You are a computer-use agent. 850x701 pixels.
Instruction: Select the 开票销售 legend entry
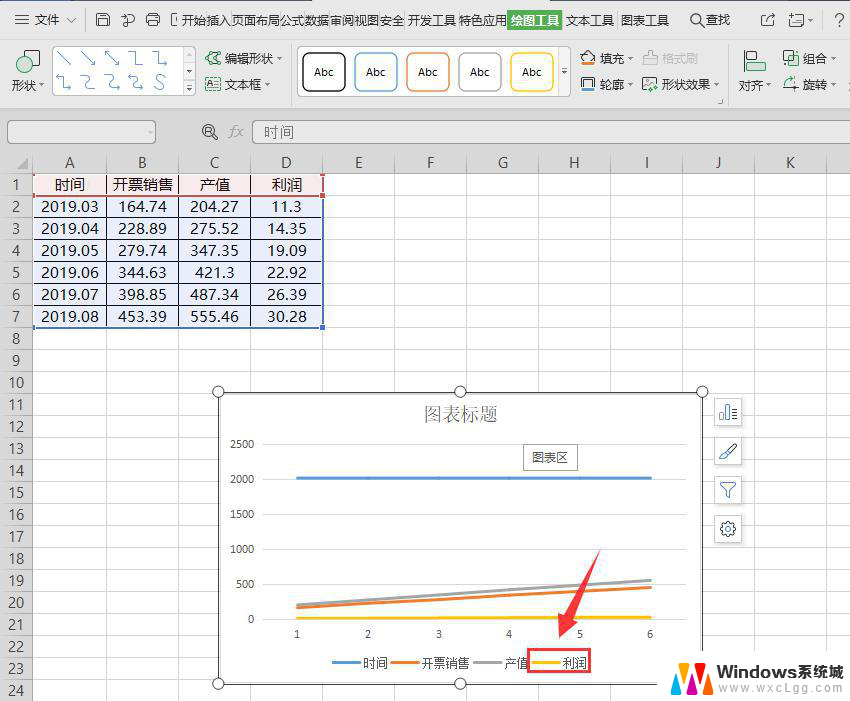click(x=430, y=663)
